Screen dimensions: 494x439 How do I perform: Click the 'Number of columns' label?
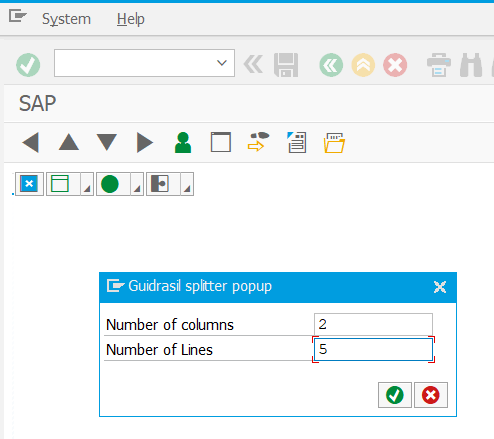point(170,325)
